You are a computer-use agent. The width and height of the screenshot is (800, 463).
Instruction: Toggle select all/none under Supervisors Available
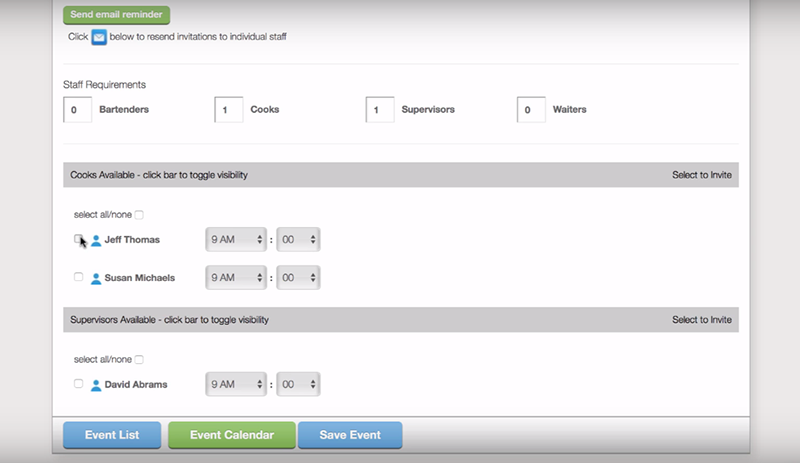(x=139, y=359)
